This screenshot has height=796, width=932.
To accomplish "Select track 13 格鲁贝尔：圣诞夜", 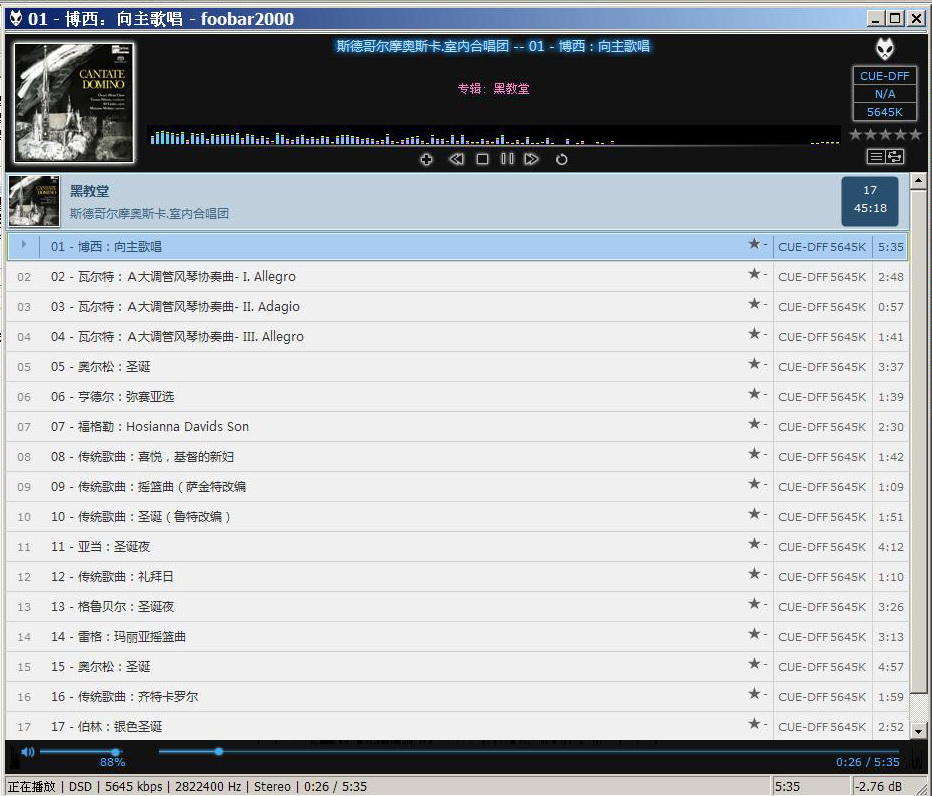I will tap(457, 606).
